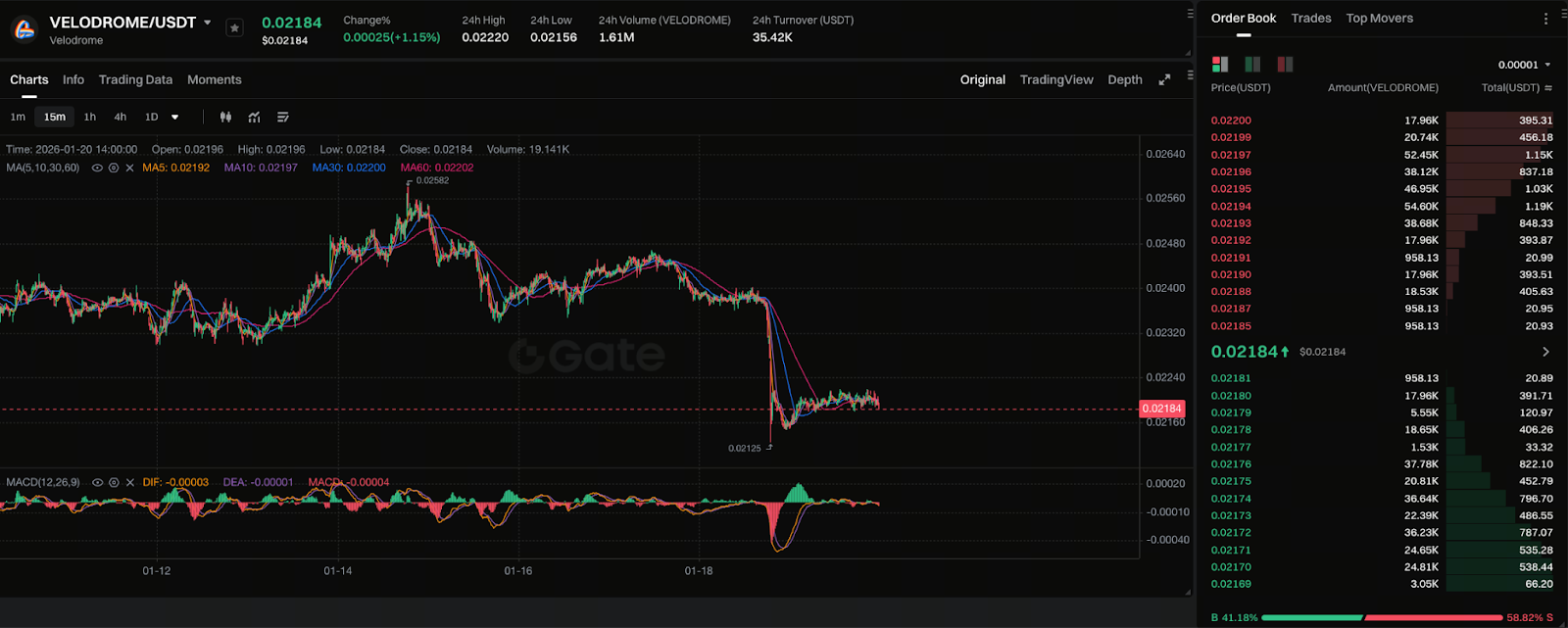Switch to Trading Data tab
The height and width of the screenshot is (628, 1568).
[135, 79]
